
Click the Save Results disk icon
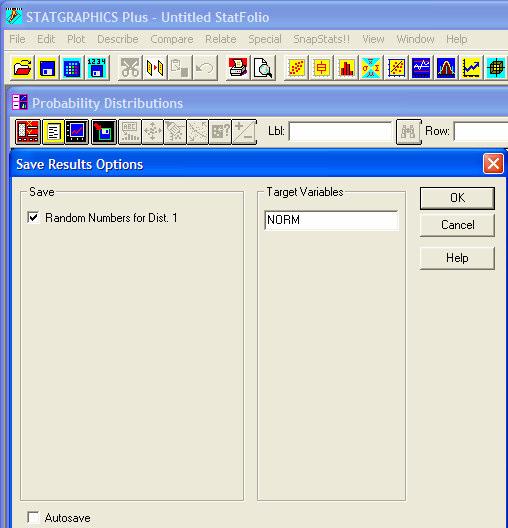tap(104, 132)
